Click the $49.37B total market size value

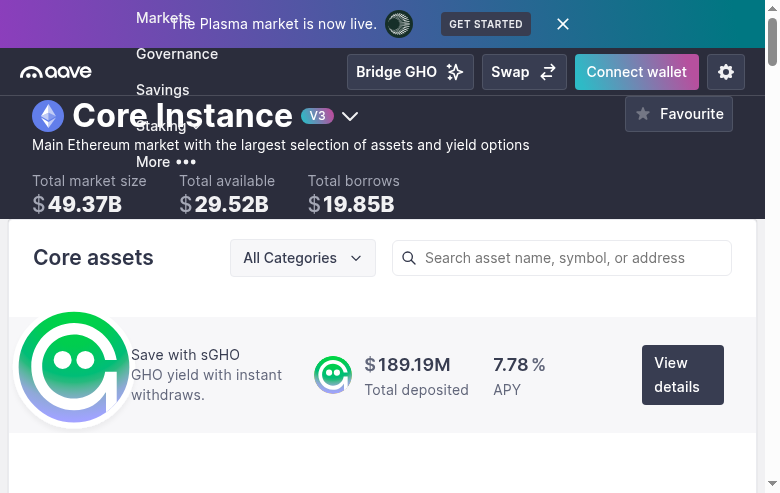pos(77,204)
